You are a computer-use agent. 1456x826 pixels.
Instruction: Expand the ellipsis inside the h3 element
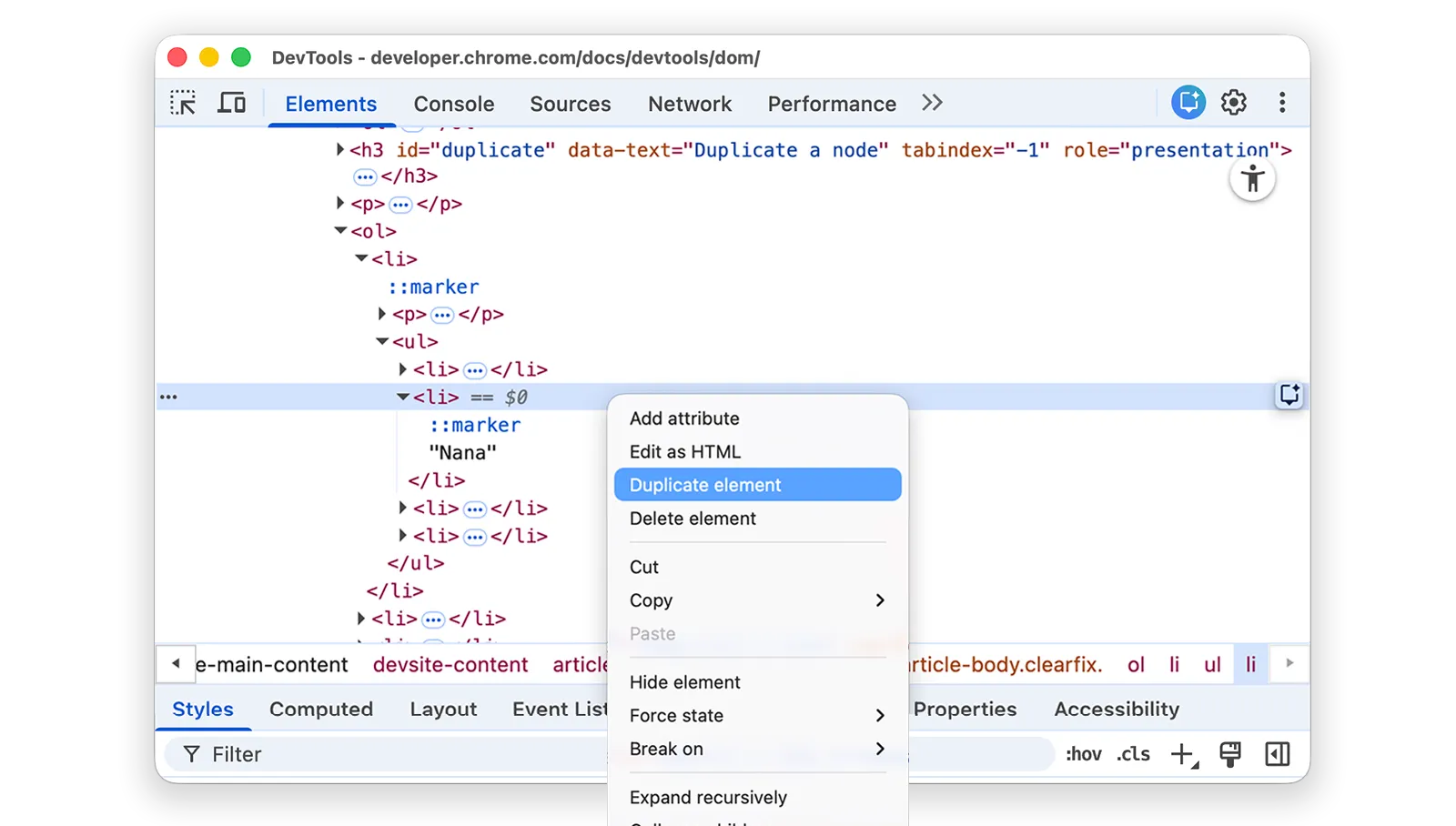[365, 176]
